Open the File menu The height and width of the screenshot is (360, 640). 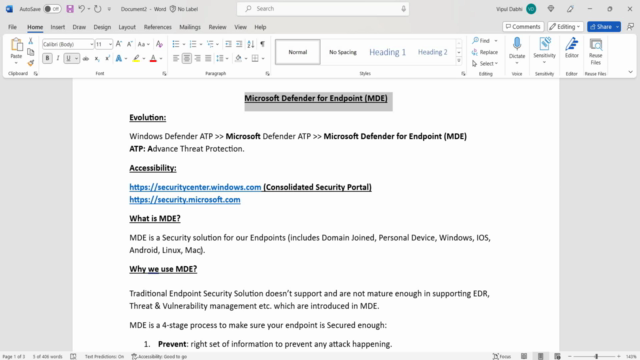(x=12, y=27)
